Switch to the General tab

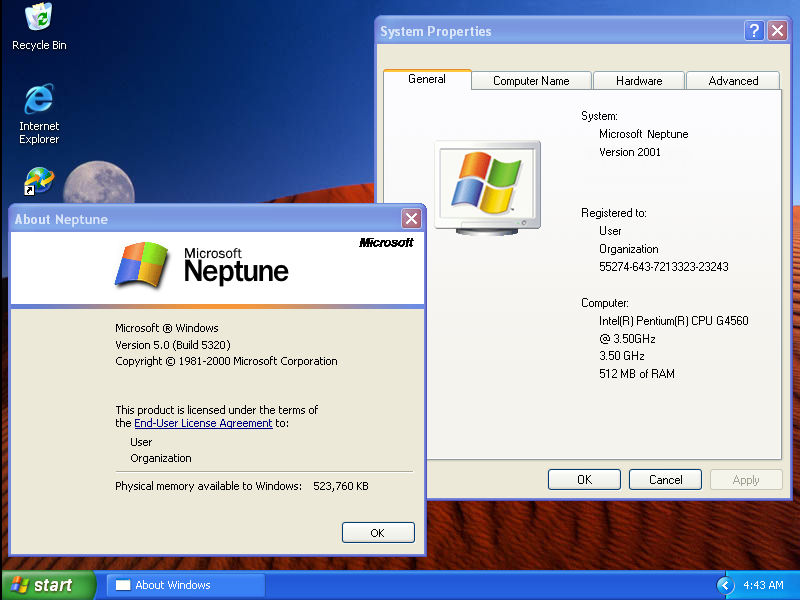pyautogui.click(x=427, y=79)
